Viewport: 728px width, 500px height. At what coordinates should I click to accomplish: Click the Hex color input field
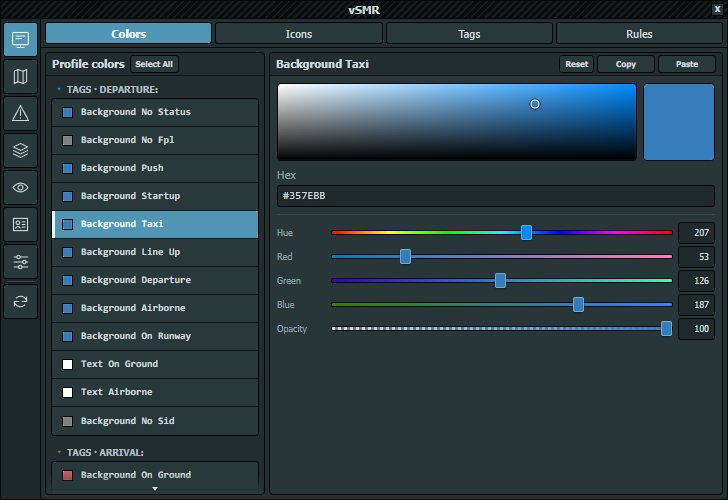point(495,196)
